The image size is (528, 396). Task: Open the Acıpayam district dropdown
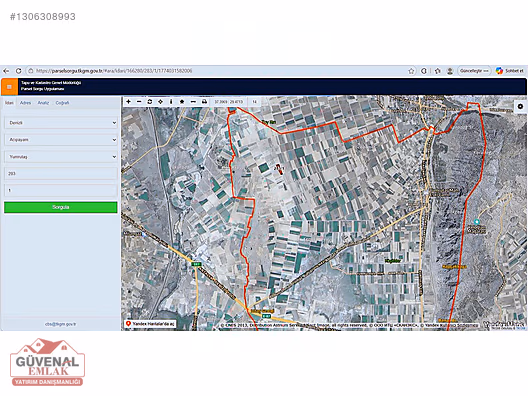[61, 140]
